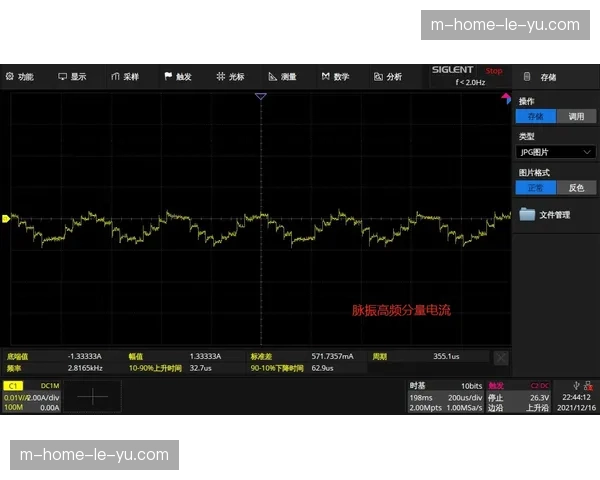
Task: Click the 幅值 measurement value 1.33333A
Action: coord(205,356)
